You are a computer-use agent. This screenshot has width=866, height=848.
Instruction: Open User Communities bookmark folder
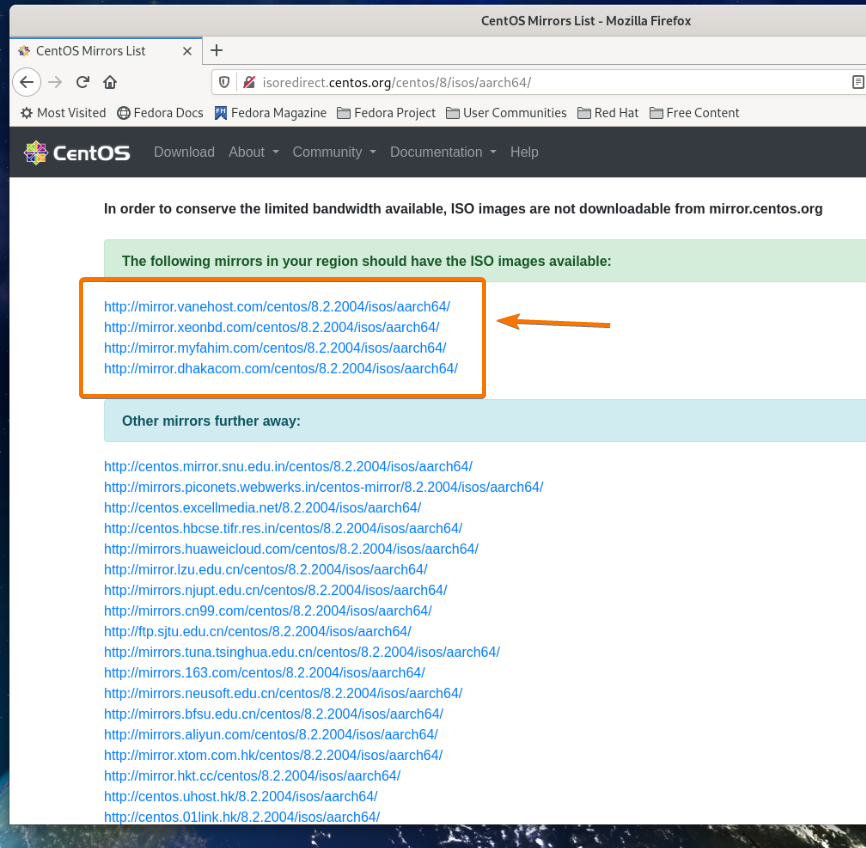coord(506,113)
